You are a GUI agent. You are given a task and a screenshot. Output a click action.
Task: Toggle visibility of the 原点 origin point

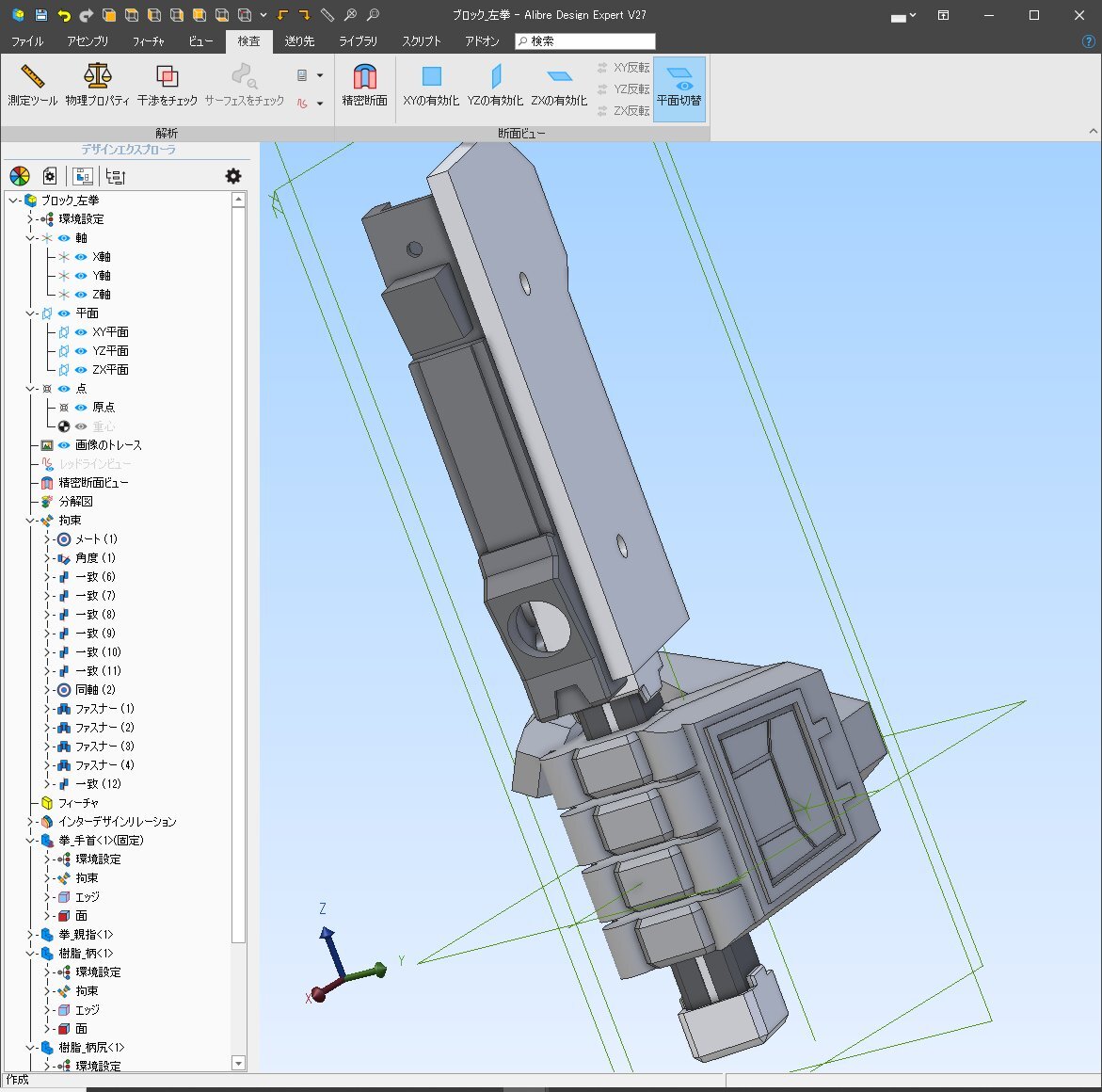coord(81,408)
